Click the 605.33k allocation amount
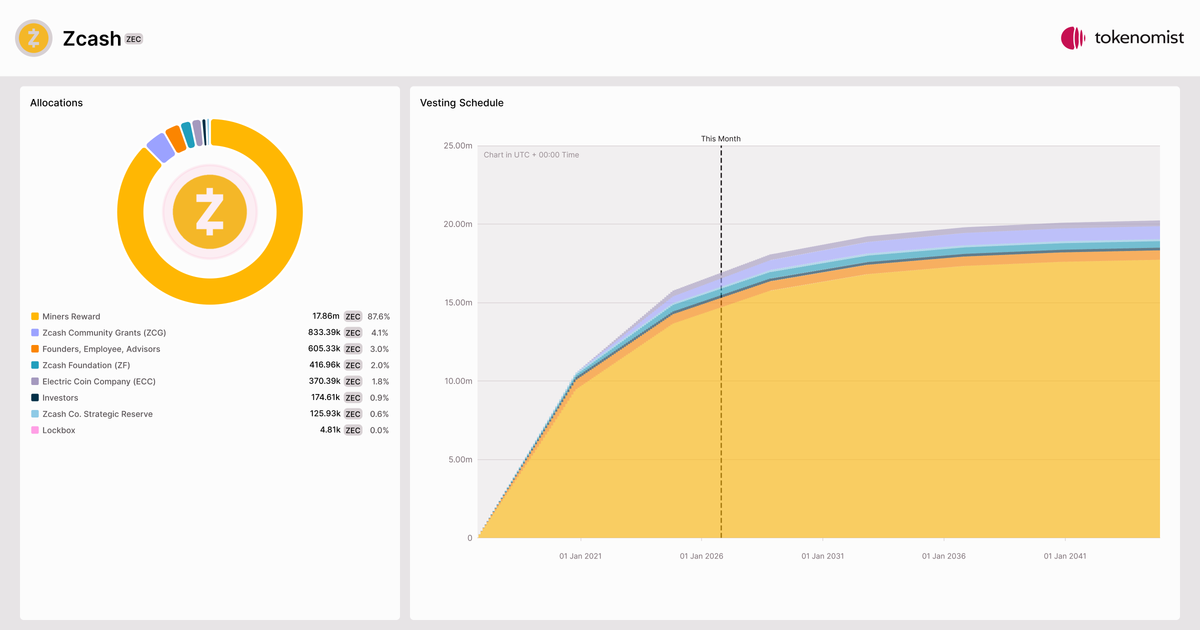 click(x=324, y=349)
